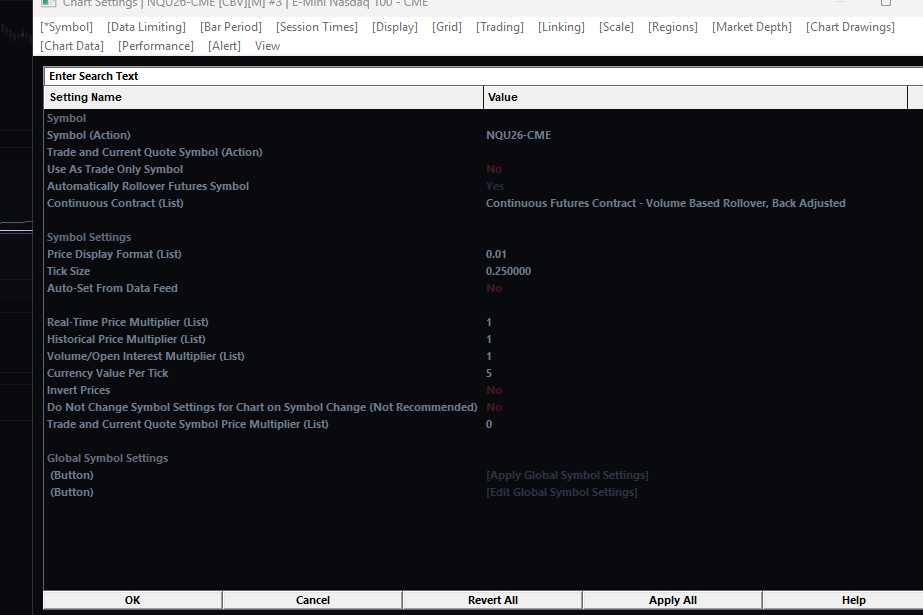Viewport: 923px width, 615px height.
Task: Confirm with the OK button
Action: coord(132,600)
